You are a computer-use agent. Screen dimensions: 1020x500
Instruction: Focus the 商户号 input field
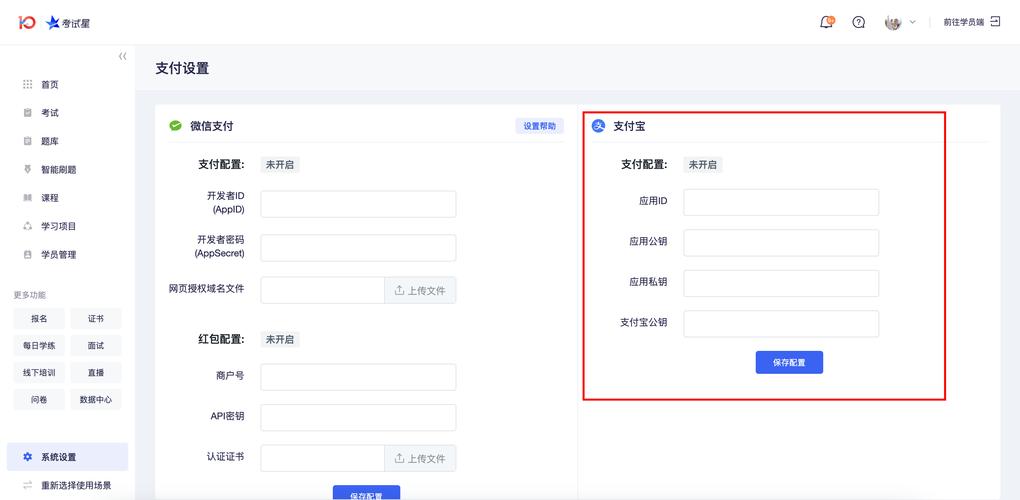coord(358,377)
